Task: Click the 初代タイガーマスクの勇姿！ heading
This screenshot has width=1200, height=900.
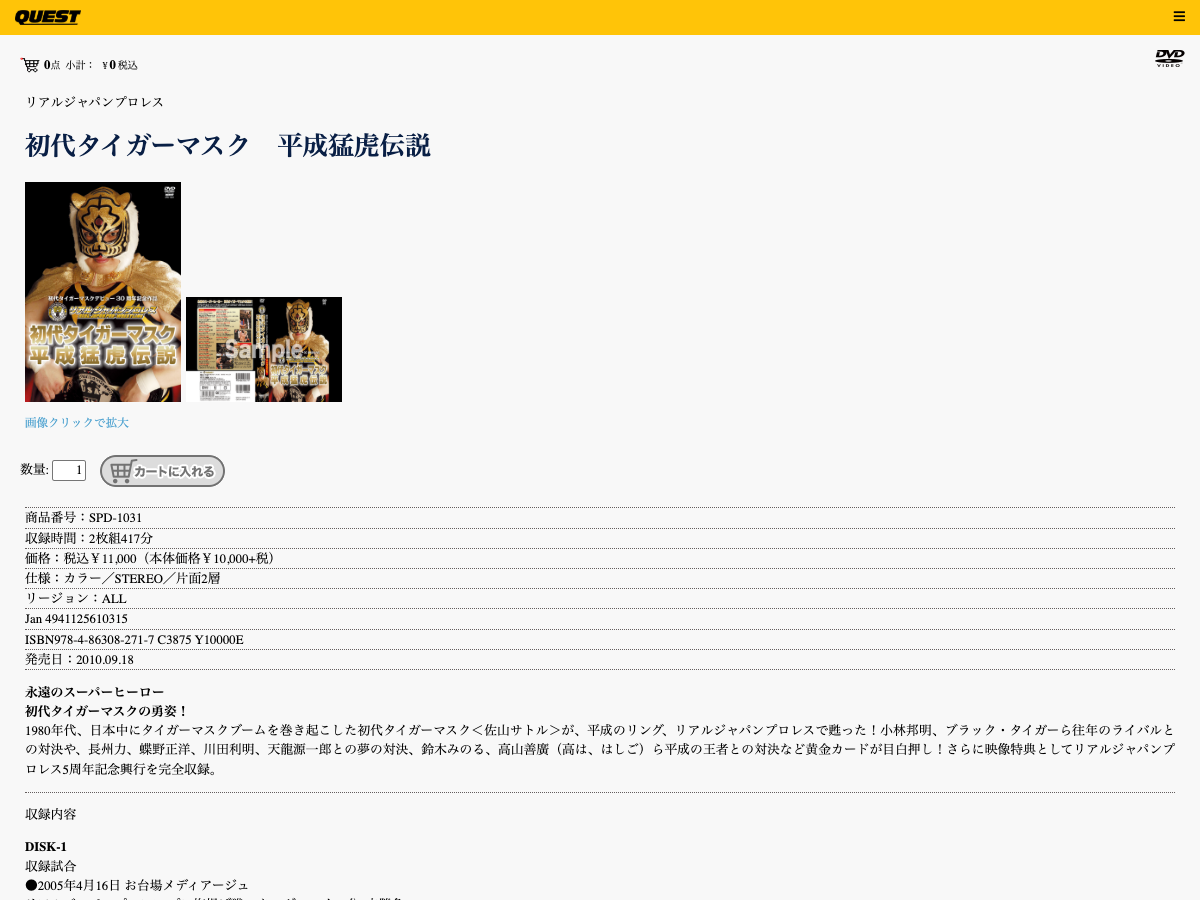Action: click(x=107, y=711)
